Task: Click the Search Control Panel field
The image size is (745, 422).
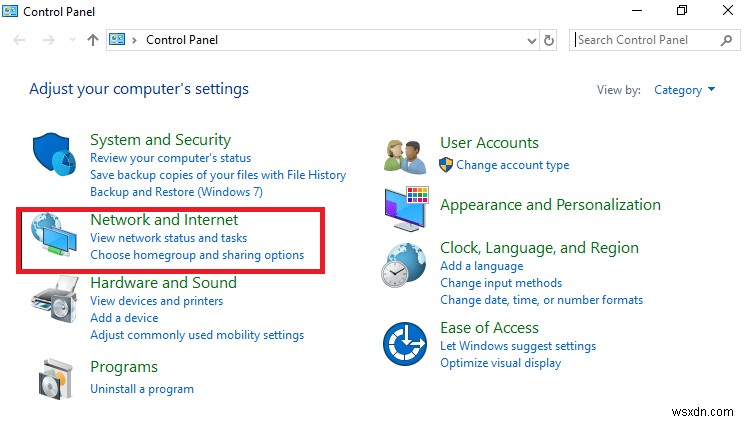Action: (645, 40)
